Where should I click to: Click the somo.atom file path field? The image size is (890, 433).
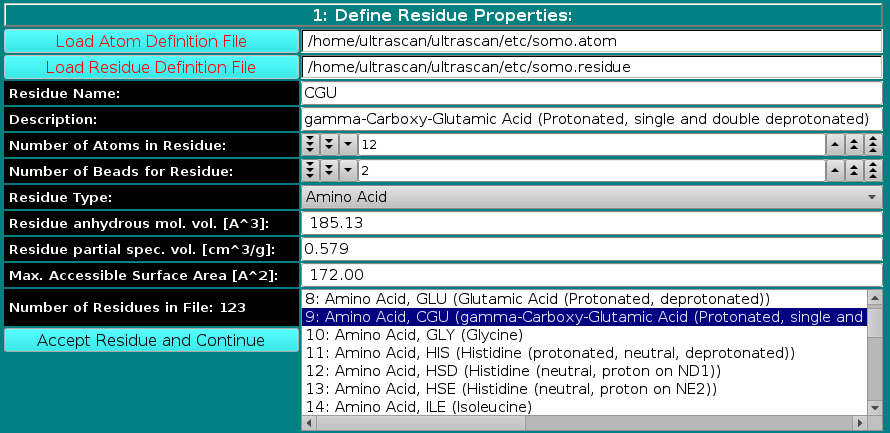592,41
